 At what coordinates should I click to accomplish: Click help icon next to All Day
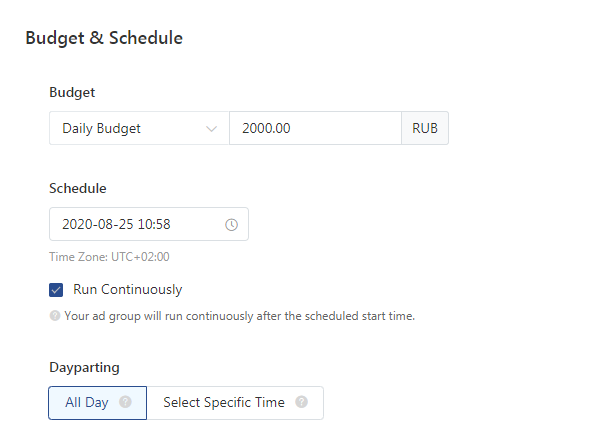[125, 402]
